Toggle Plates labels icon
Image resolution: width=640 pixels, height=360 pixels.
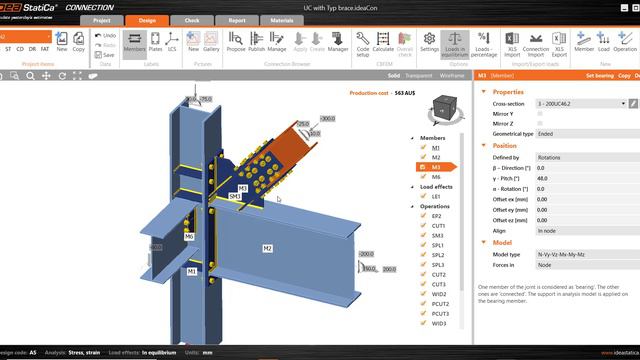pyautogui.click(x=155, y=42)
